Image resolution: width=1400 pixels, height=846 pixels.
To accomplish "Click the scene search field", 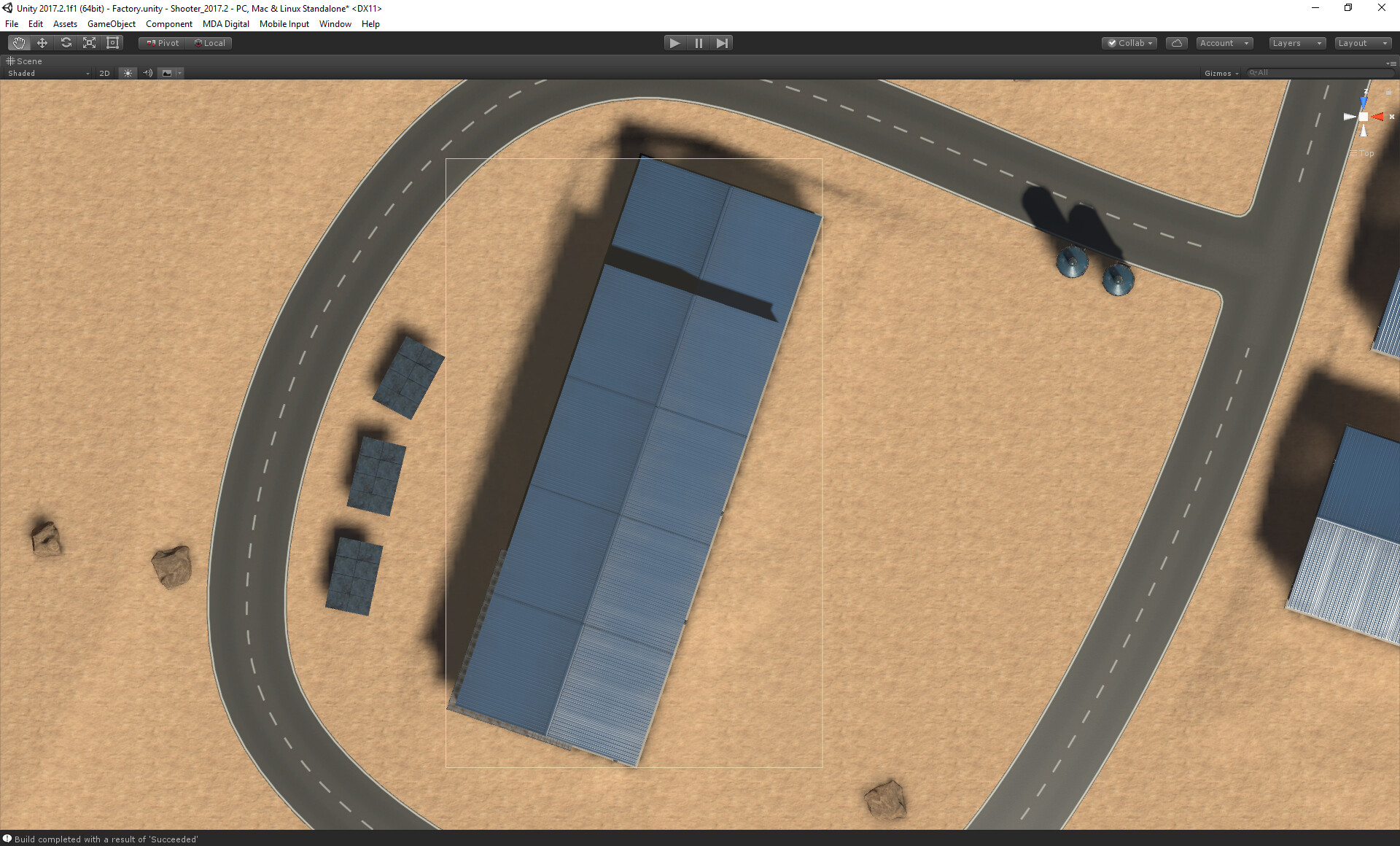I will point(1320,73).
